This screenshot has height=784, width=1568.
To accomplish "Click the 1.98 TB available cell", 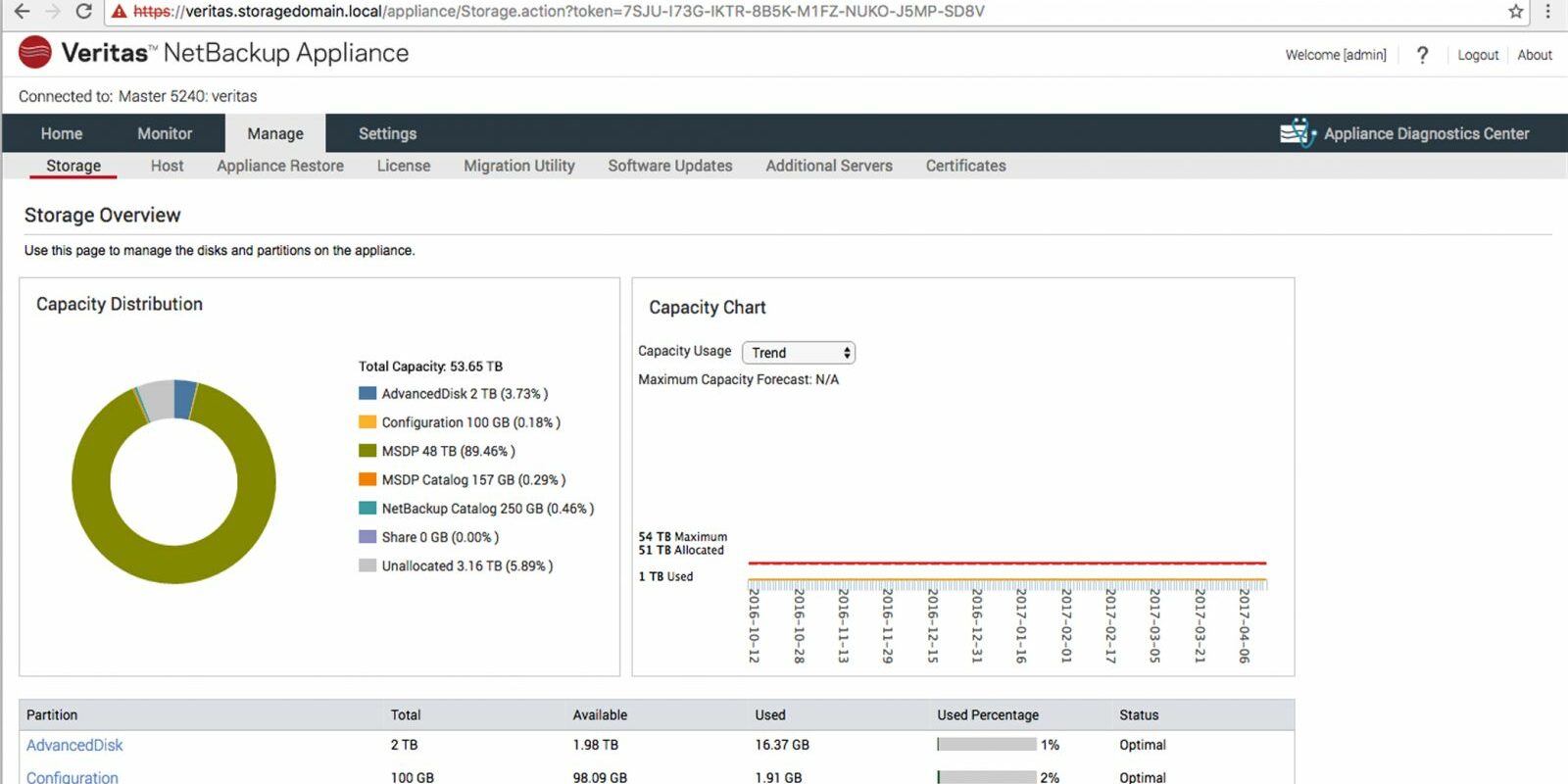I will point(596,745).
